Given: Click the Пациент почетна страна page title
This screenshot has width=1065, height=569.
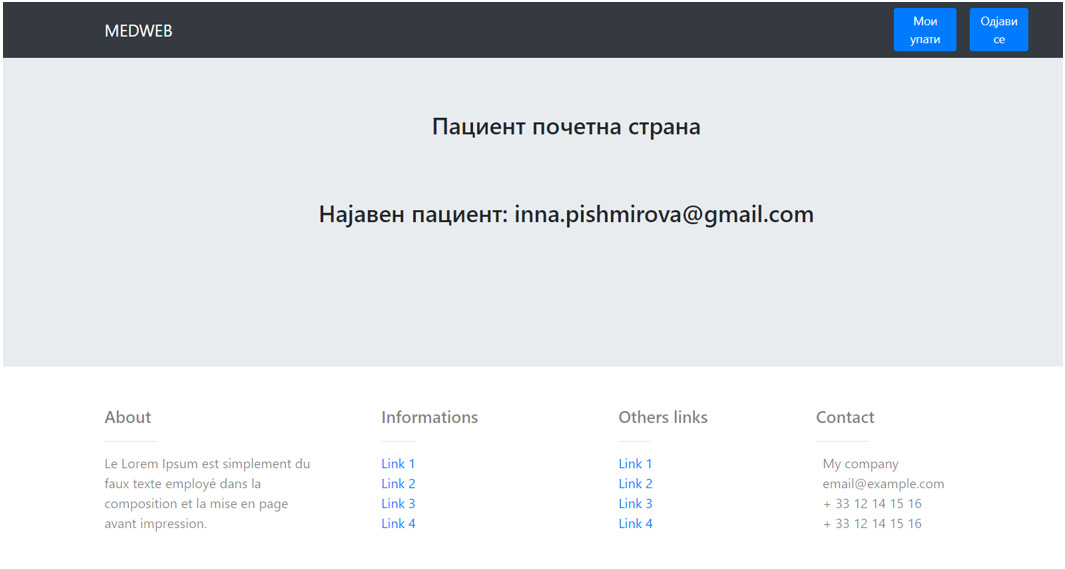Looking at the screenshot, I should 566,127.
